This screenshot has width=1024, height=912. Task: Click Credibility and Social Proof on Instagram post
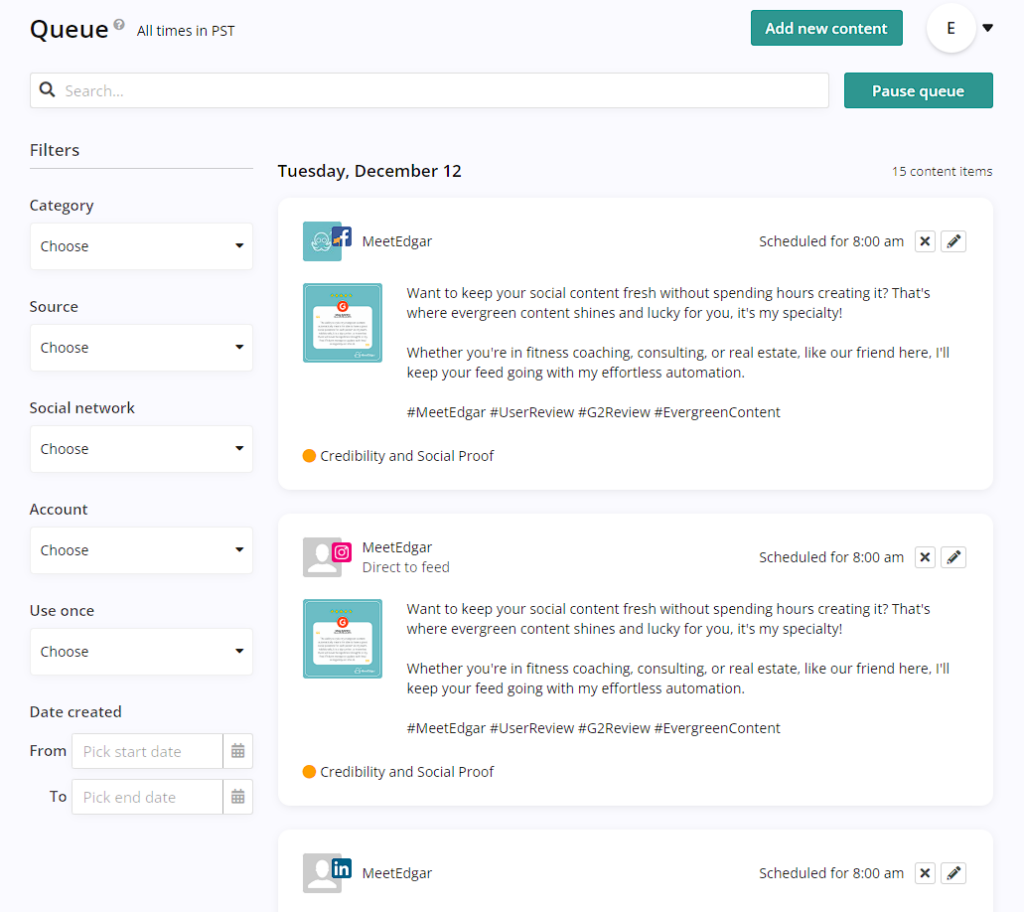[407, 772]
